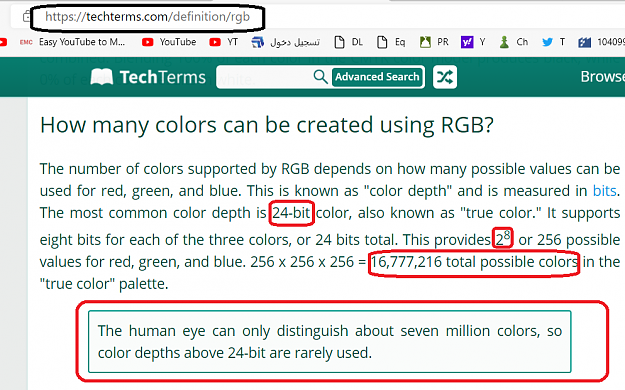Click the note about the human eye

(x=330, y=342)
